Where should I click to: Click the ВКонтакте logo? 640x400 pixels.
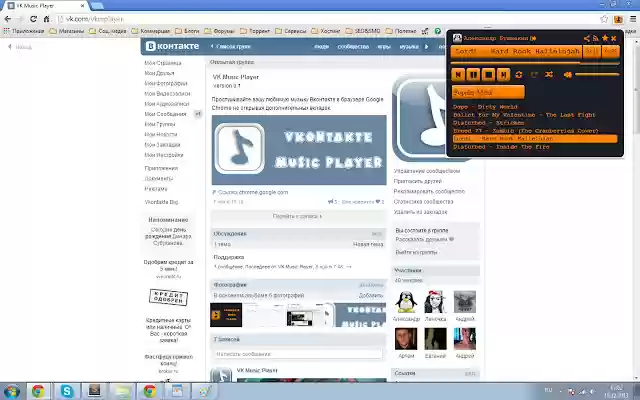point(173,46)
